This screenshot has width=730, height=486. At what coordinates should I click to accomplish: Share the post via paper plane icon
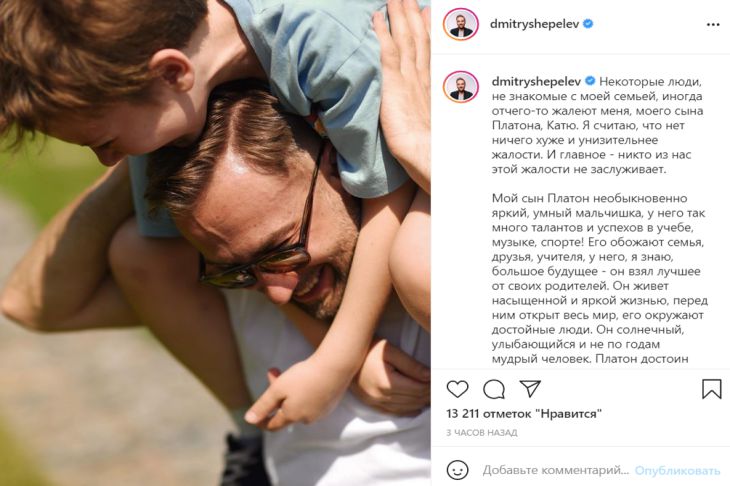[530, 388]
